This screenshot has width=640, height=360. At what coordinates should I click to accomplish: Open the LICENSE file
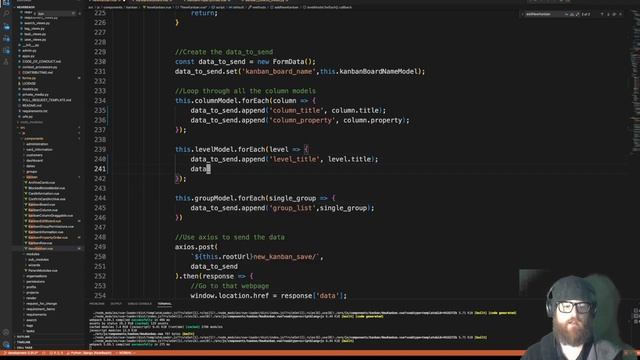click(x=29, y=83)
